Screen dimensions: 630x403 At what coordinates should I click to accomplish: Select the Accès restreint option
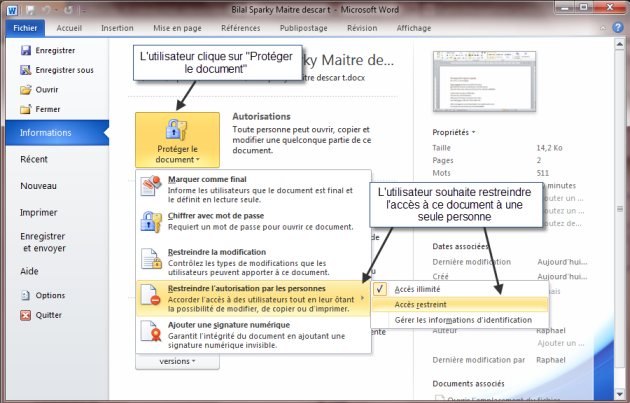pyautogui.click(x=420, y=304)
